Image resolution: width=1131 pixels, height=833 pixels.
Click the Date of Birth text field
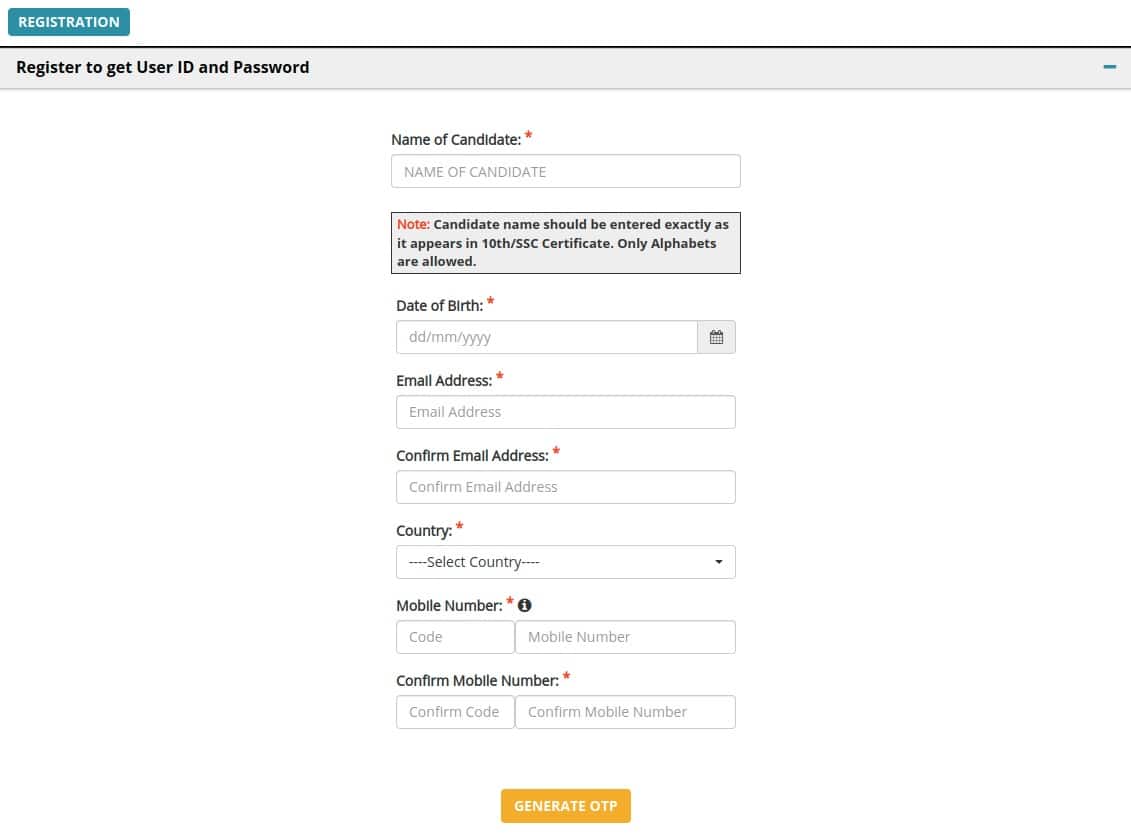(x=547, y=337)
